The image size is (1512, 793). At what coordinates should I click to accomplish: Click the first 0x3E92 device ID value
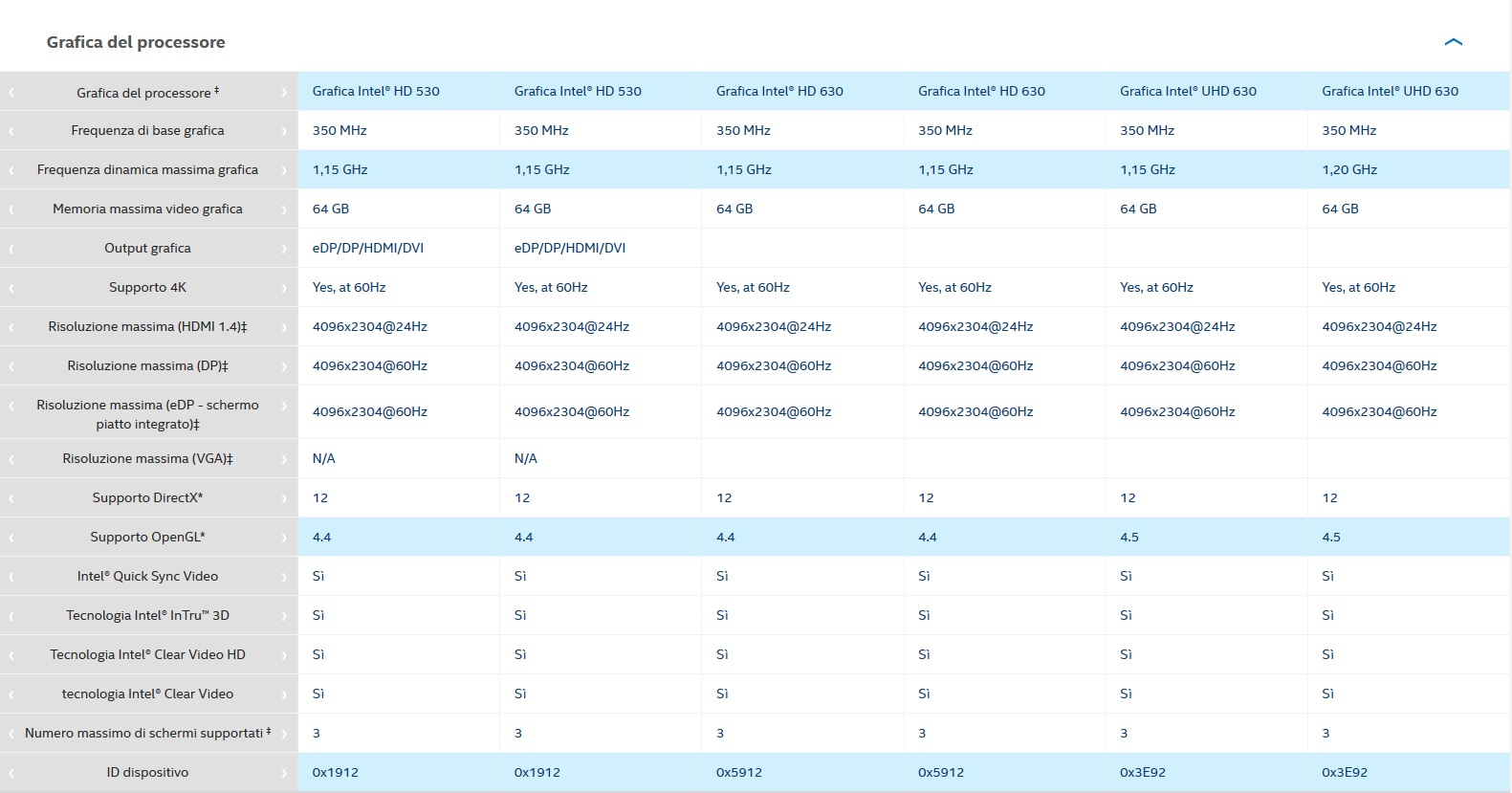click(x=1143, y=772)
